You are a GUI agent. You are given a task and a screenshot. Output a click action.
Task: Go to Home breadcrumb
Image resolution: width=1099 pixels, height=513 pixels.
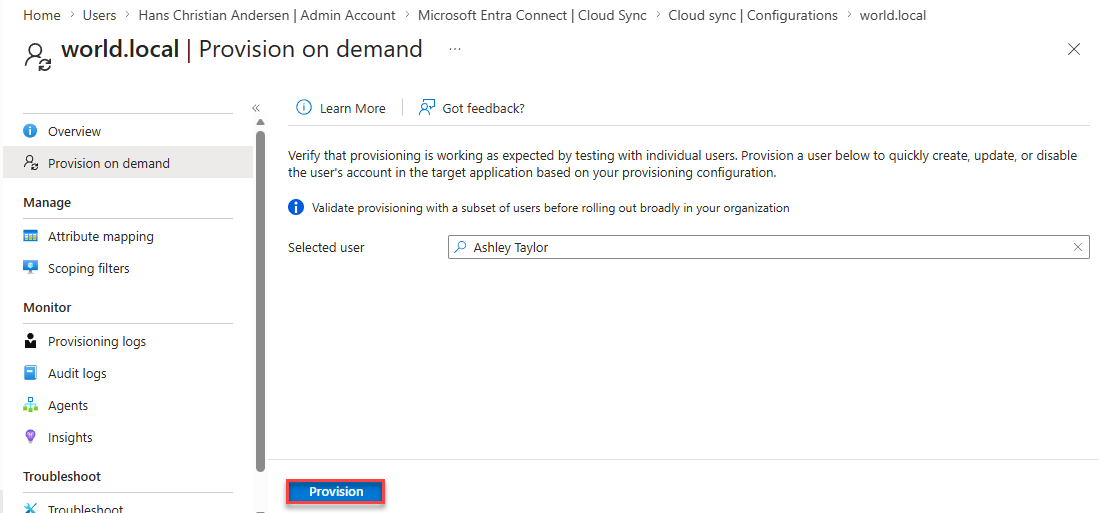tap(41, 15)
